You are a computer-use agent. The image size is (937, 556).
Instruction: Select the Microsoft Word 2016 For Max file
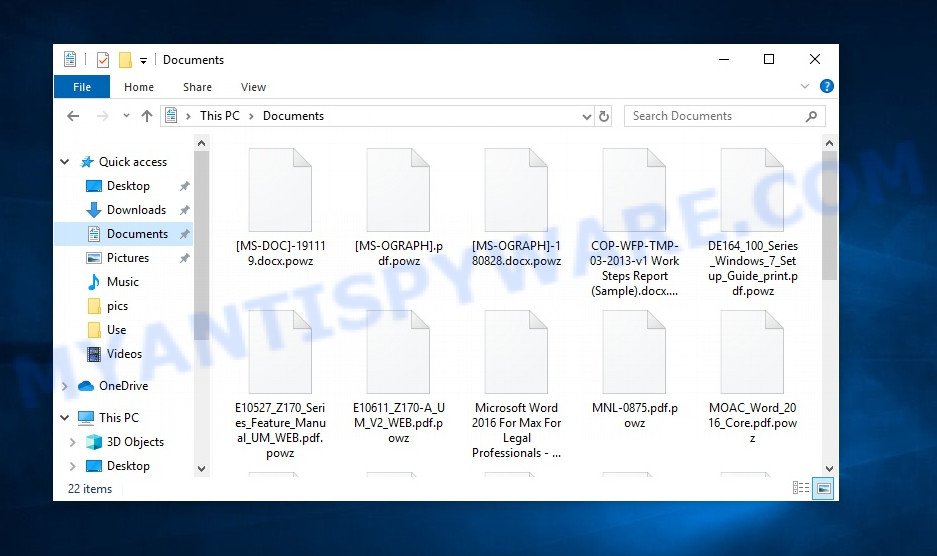516,384
